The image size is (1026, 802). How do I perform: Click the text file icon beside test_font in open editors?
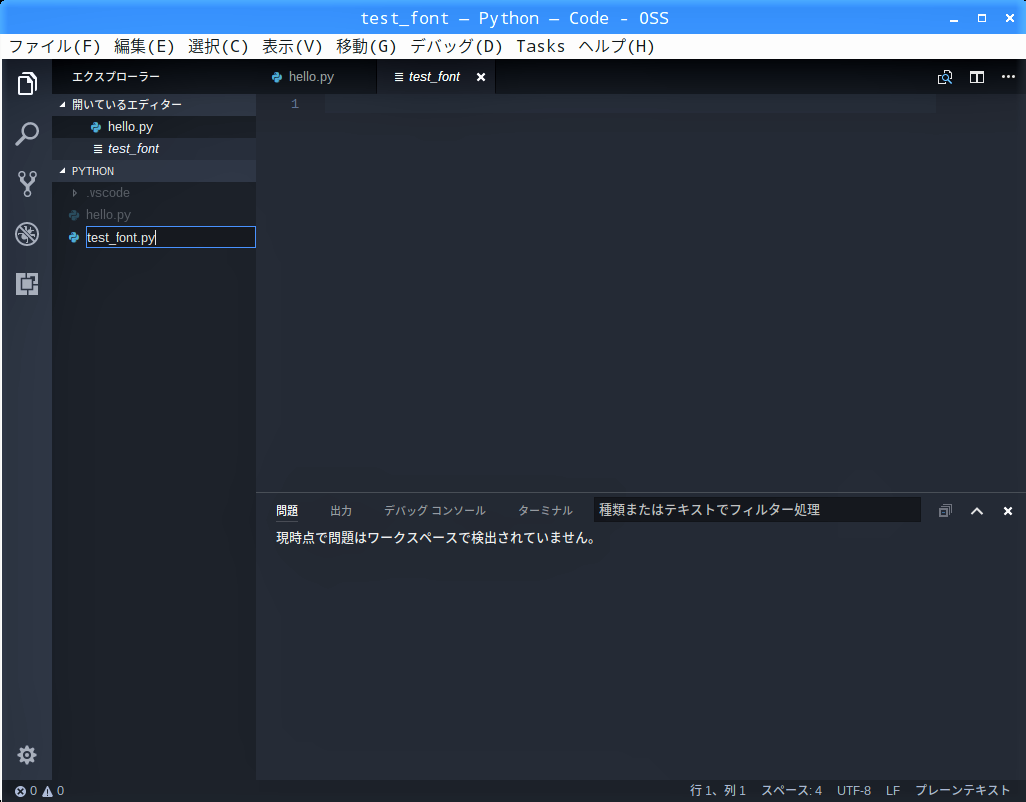pyautogui.click(x=97, y=149)
